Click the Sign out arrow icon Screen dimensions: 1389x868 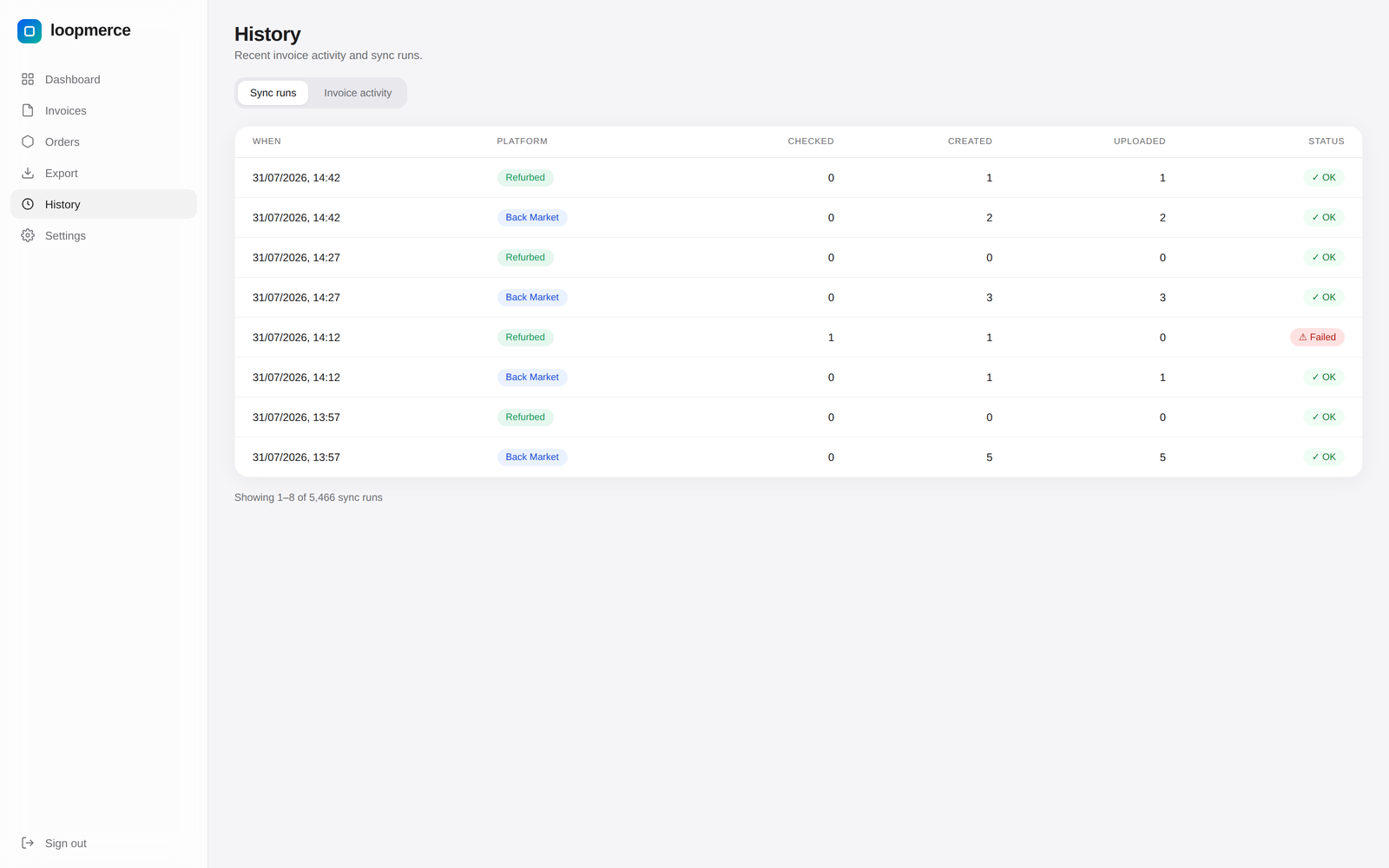click(x=28, y=843)
